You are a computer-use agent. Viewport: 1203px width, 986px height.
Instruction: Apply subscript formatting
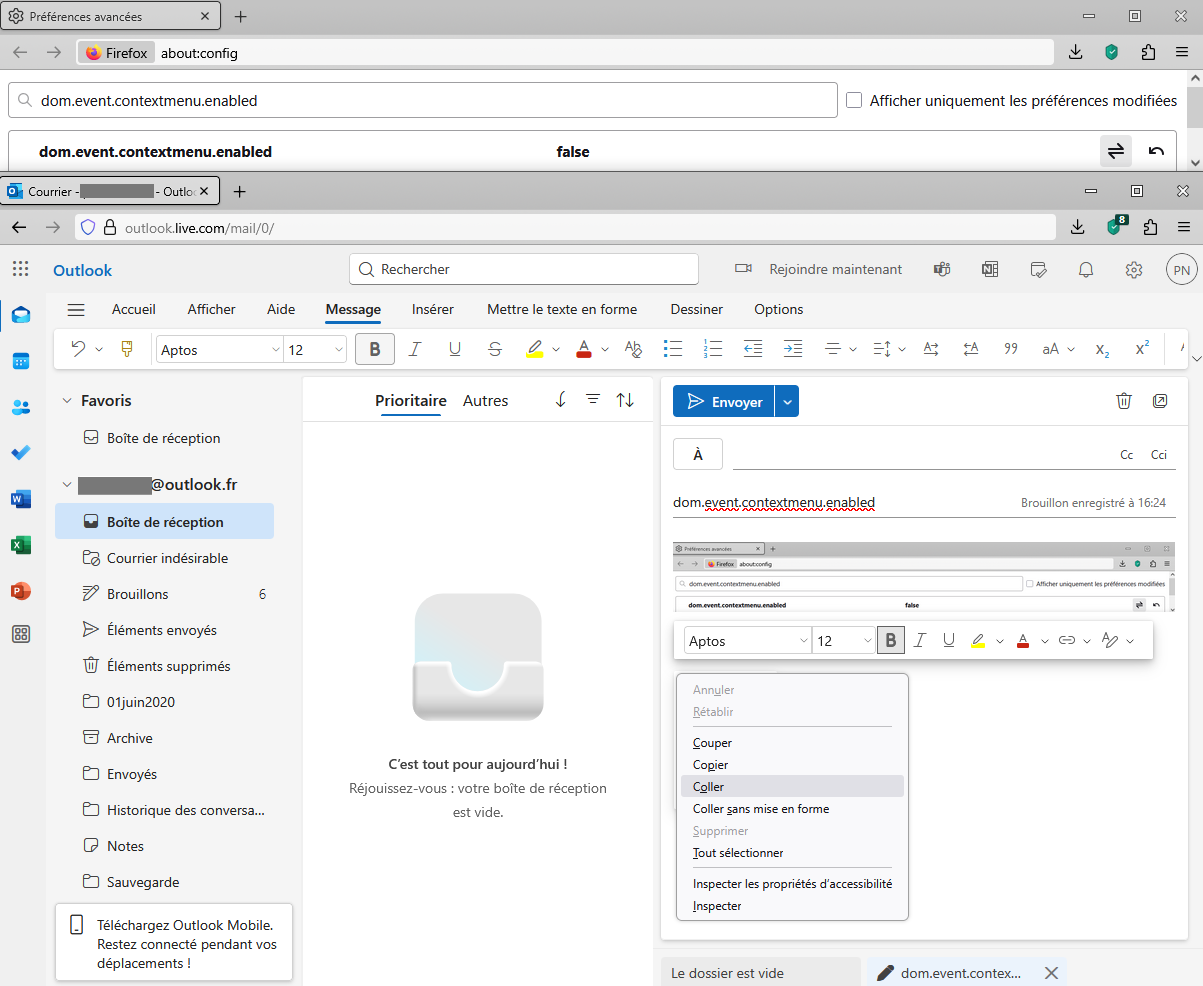1102,349
